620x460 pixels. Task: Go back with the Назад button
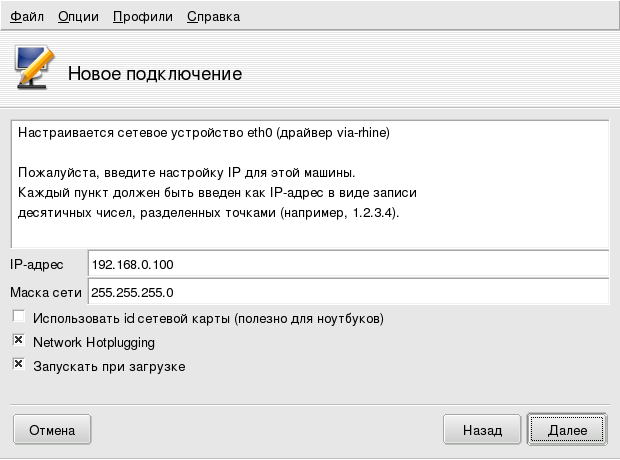(x=482, y=430)
